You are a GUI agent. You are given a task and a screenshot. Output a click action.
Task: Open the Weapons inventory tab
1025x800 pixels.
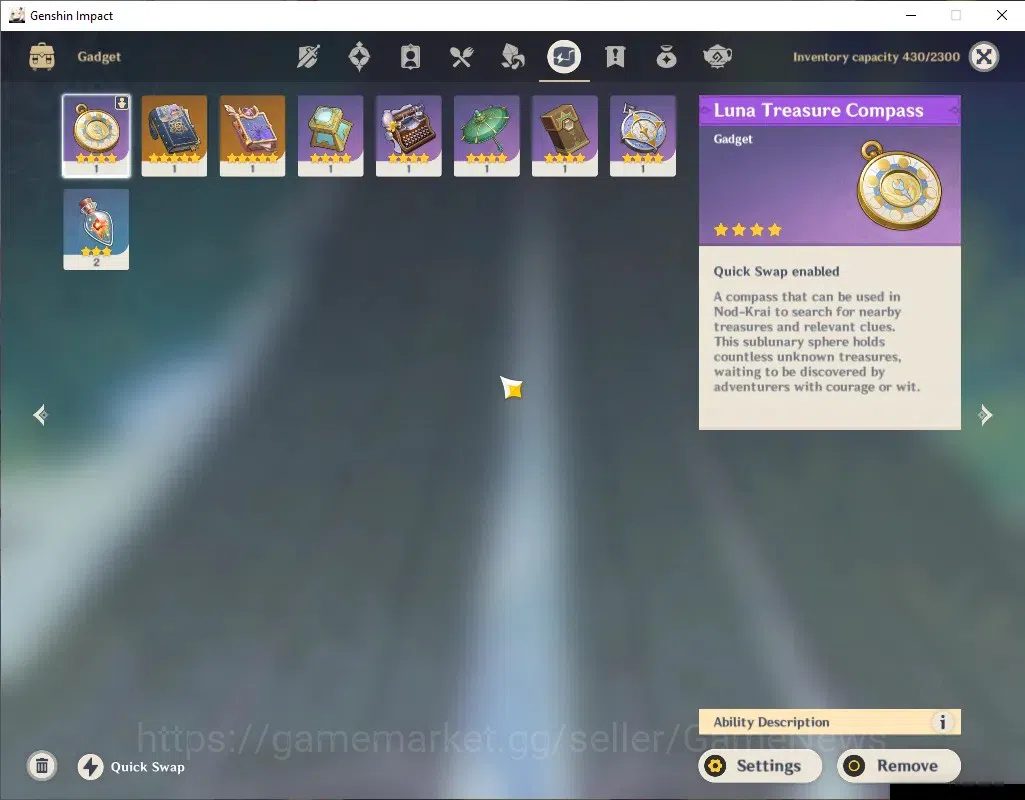pyautogui.click(x=308, y=57)
